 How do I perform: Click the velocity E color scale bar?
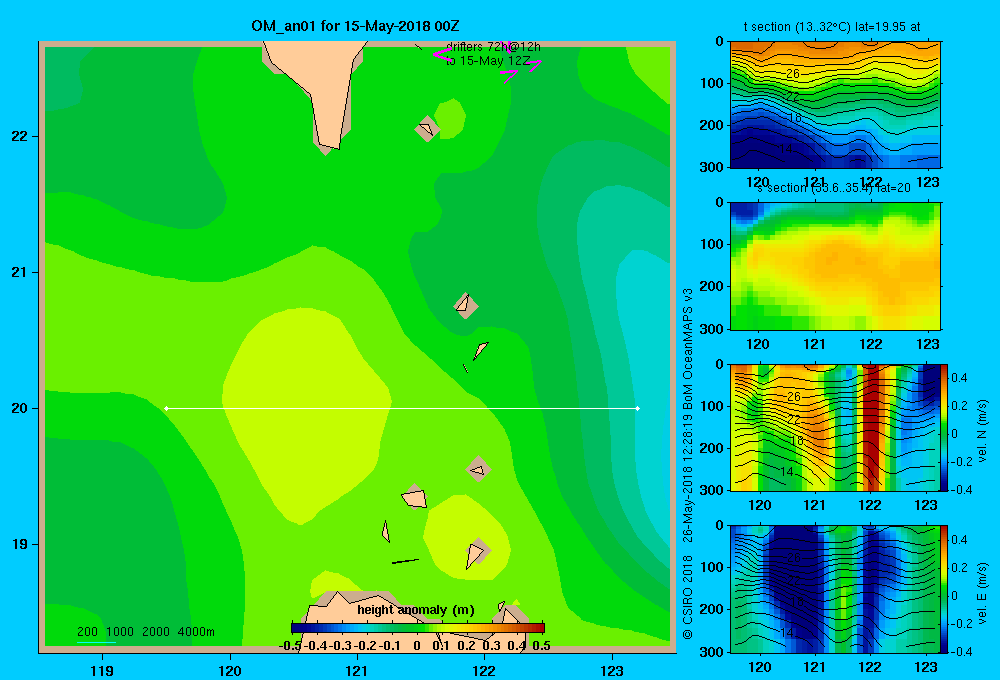pos(944,589)
